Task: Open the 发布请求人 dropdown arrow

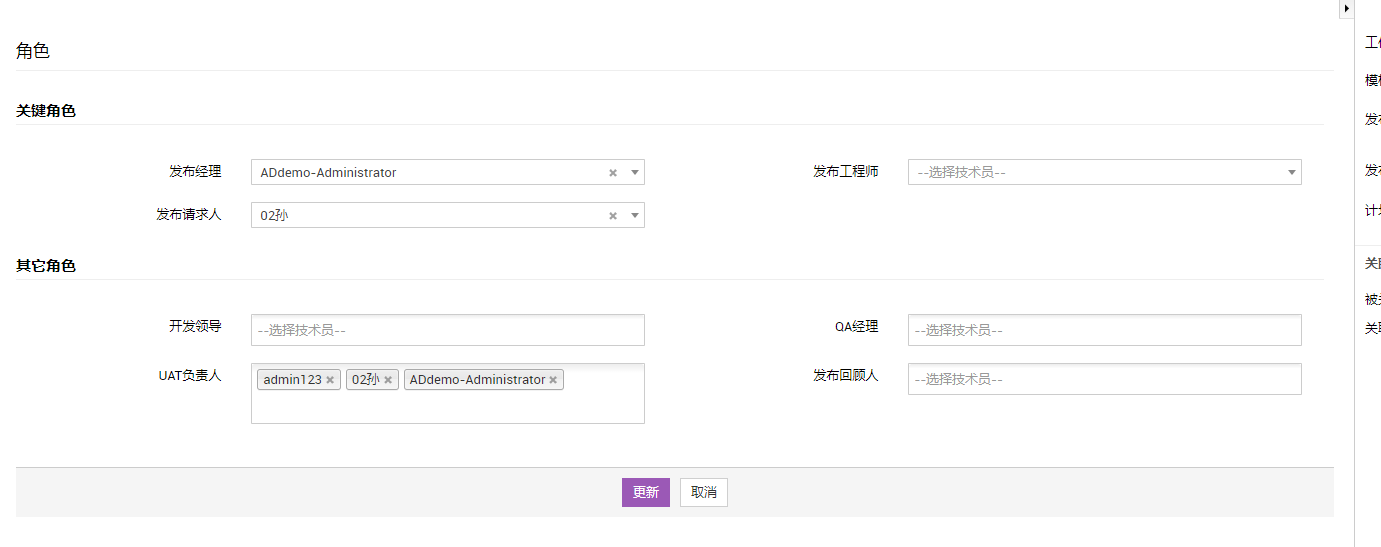Action: point(634,216)
